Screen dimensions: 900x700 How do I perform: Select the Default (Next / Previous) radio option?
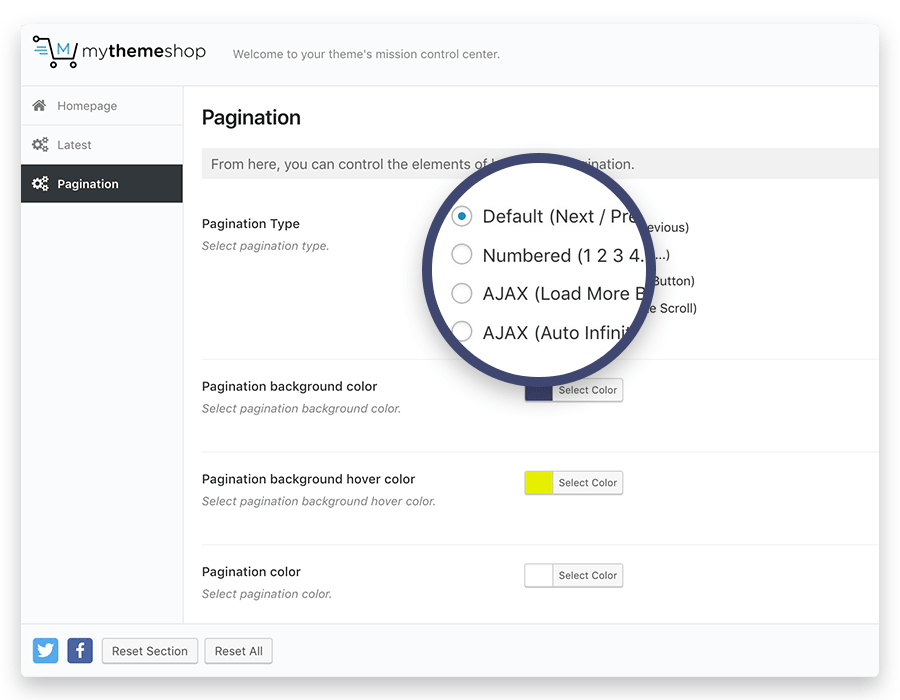461,216
